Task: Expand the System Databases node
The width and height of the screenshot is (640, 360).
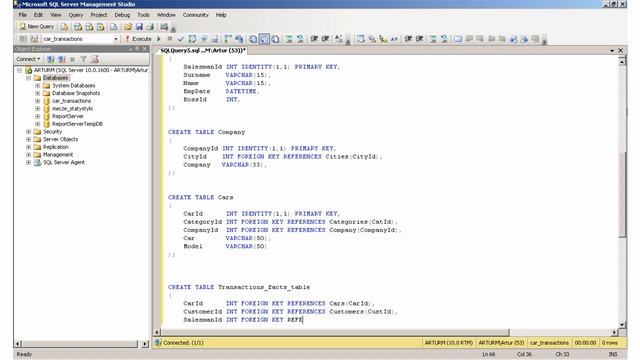Action: point(38,86)
